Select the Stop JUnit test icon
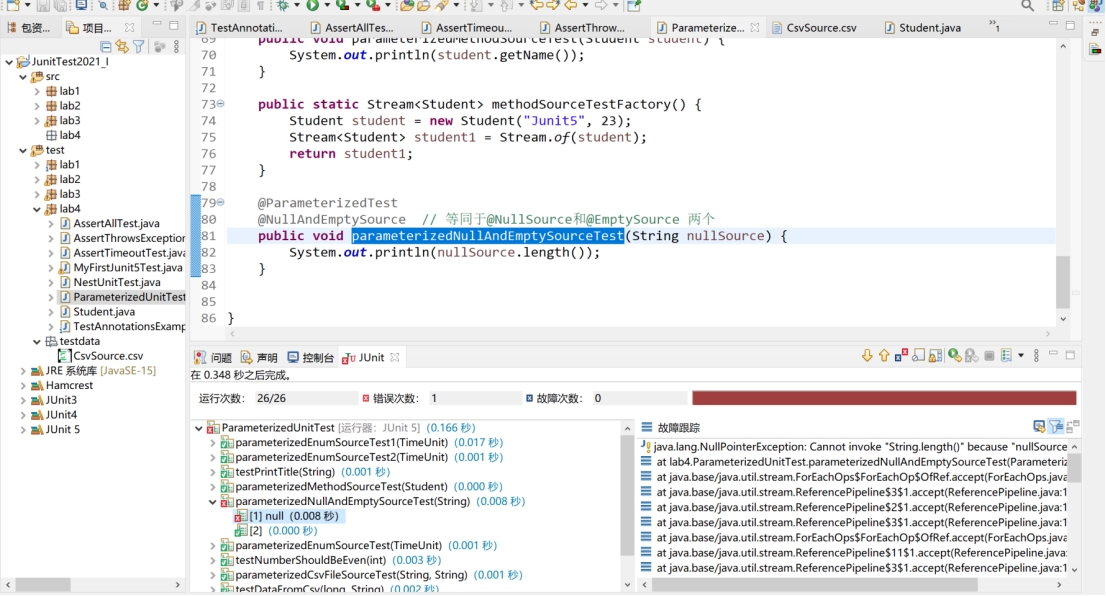 tap(989, 355)
